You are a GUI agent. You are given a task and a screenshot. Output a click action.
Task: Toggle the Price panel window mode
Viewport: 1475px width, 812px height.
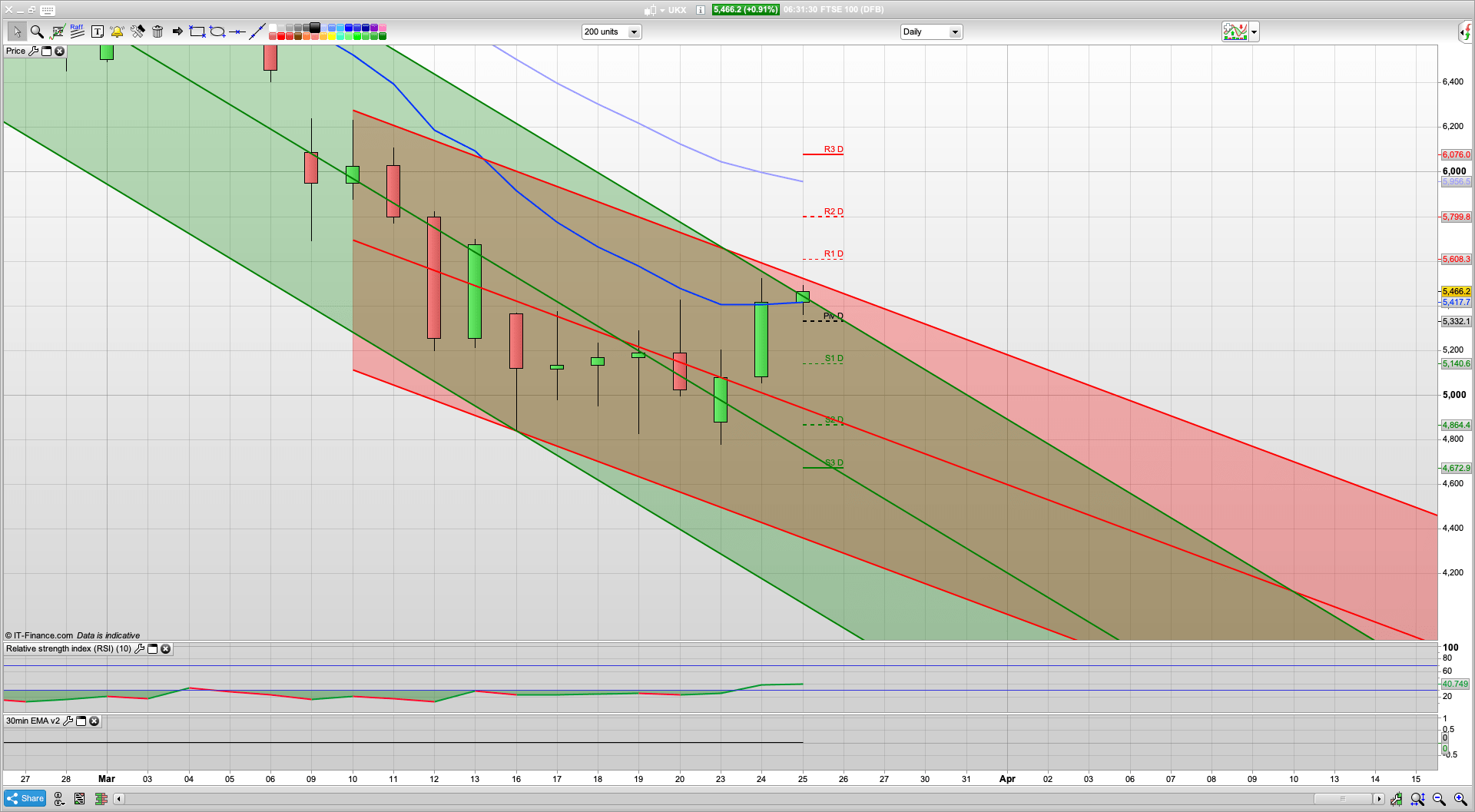(46, 51)
